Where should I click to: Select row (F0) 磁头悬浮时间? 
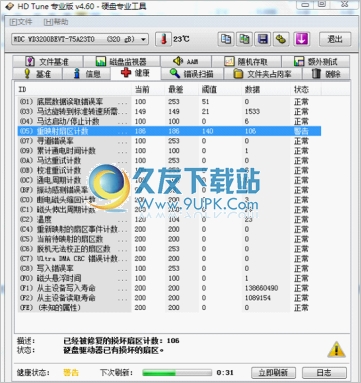(169, 278)
